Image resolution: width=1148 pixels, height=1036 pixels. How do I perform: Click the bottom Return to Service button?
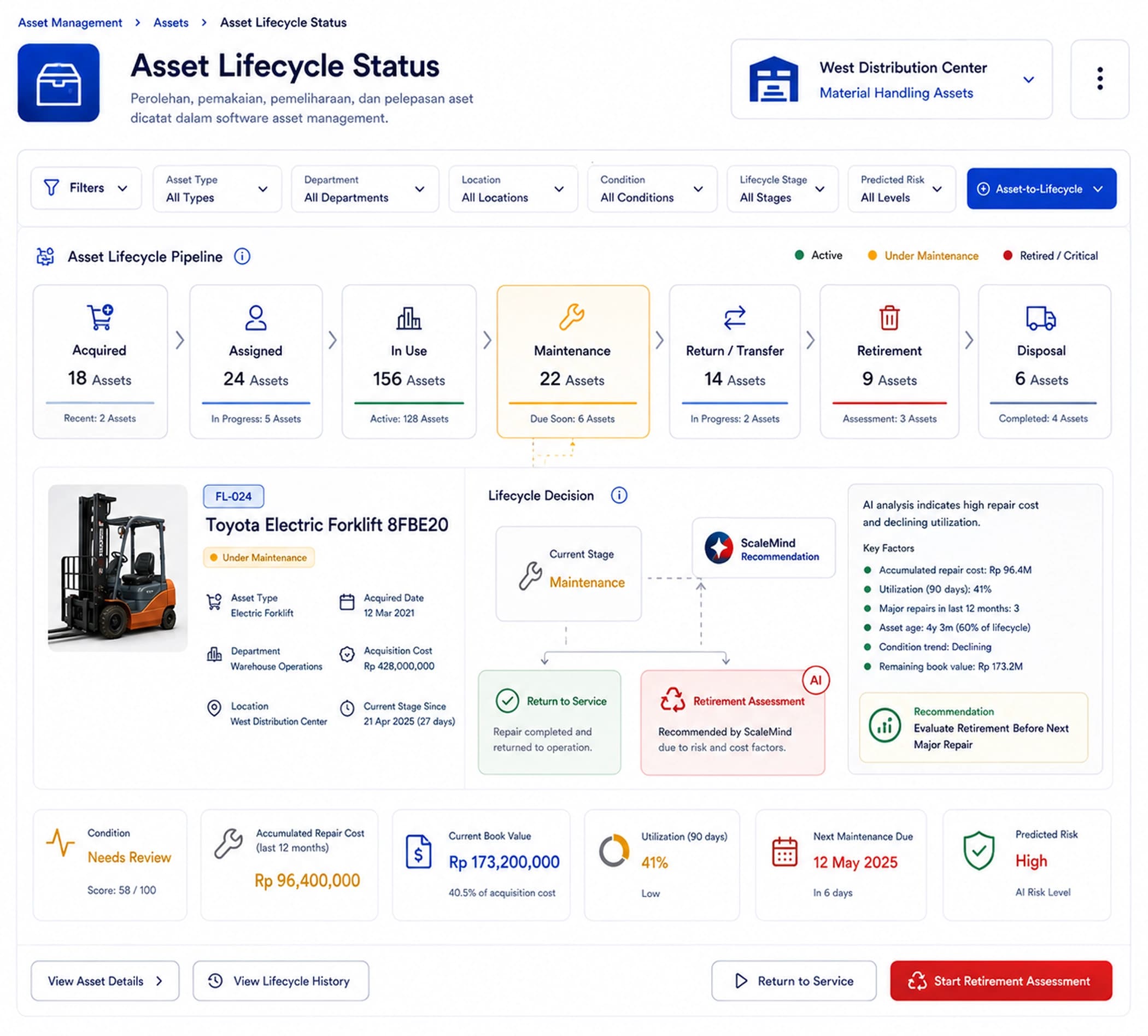click(793, 981)
